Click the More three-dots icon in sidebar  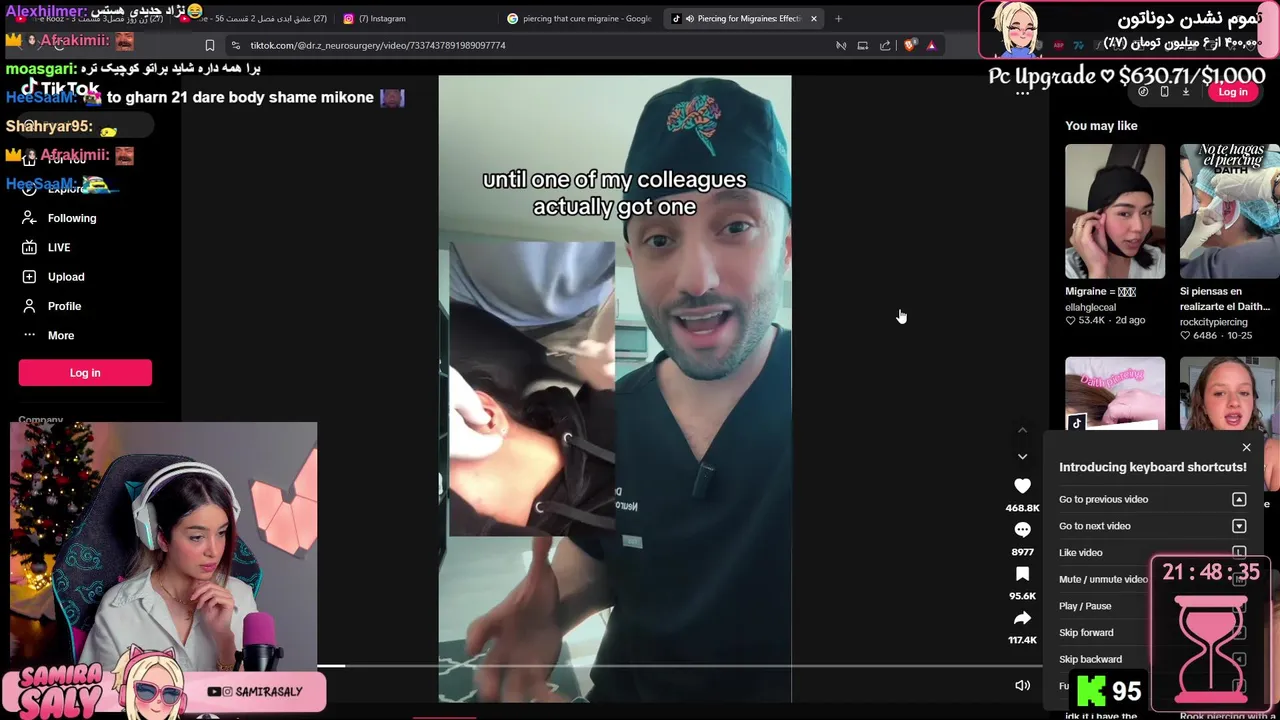pos(29,335)
